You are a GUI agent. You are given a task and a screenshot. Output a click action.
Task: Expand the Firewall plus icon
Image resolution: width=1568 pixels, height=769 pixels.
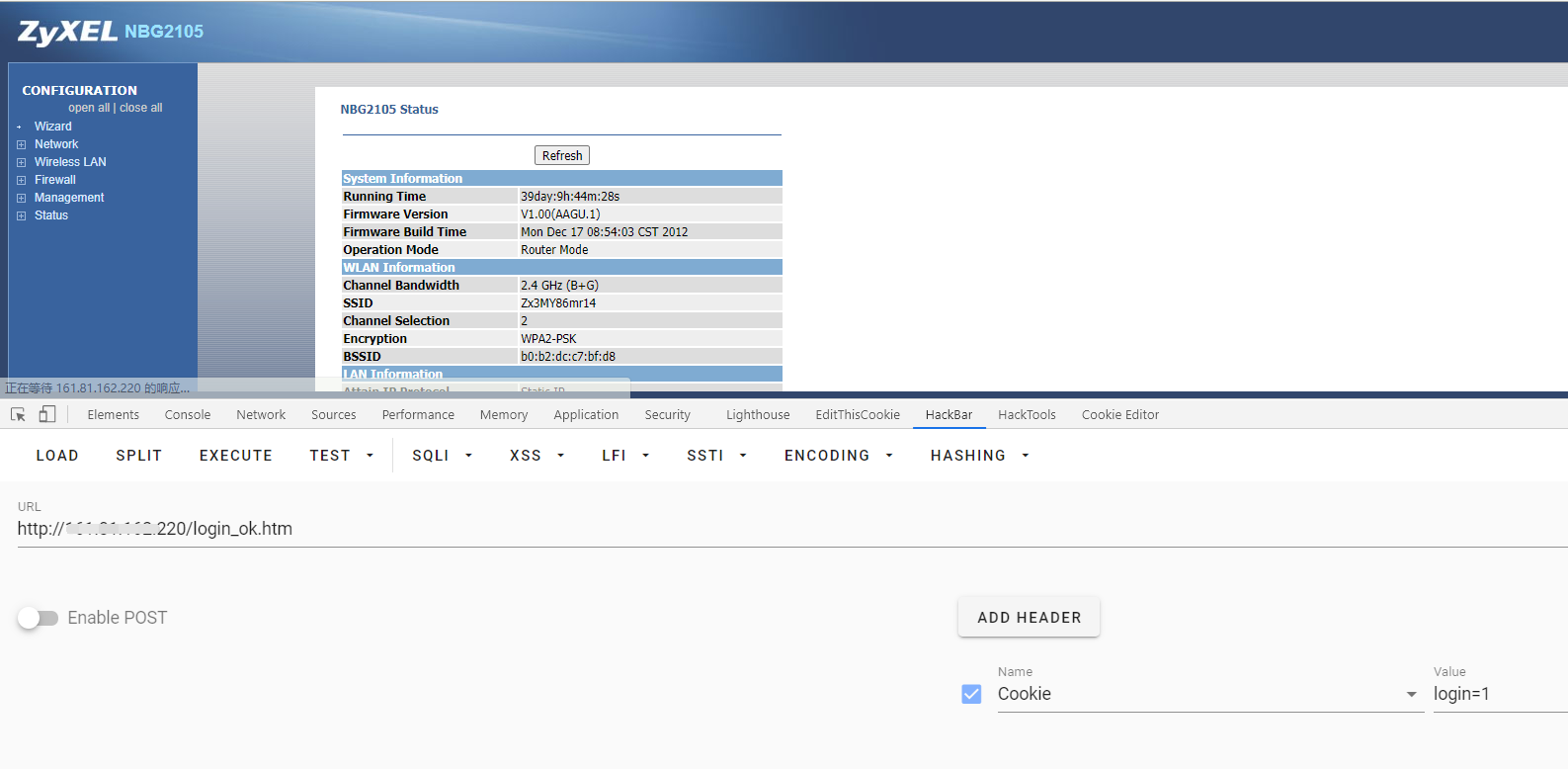[x=21, y=181]
